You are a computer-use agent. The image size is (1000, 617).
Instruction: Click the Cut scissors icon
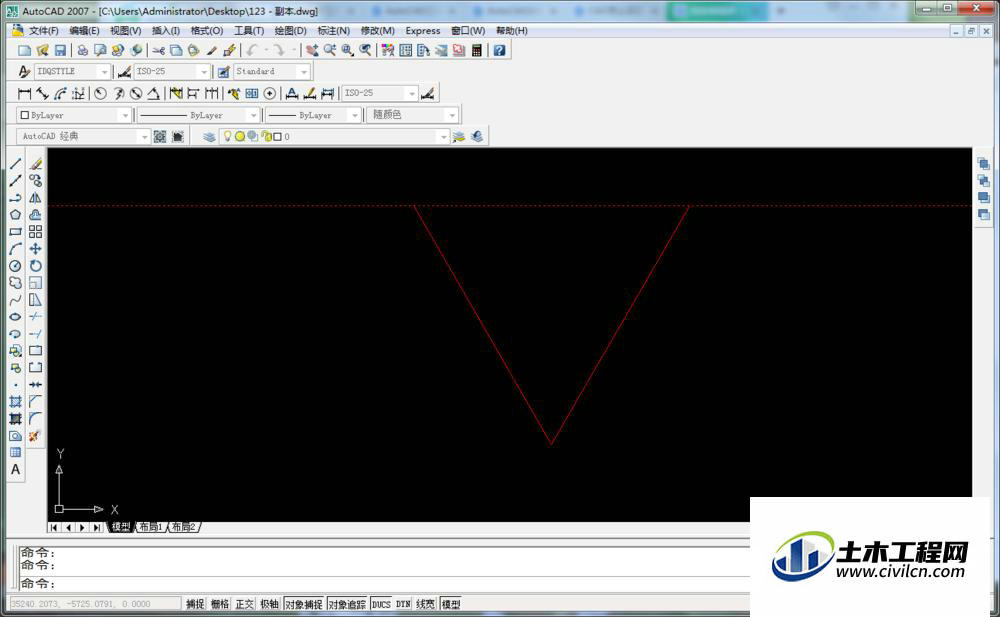click(158, 50)
